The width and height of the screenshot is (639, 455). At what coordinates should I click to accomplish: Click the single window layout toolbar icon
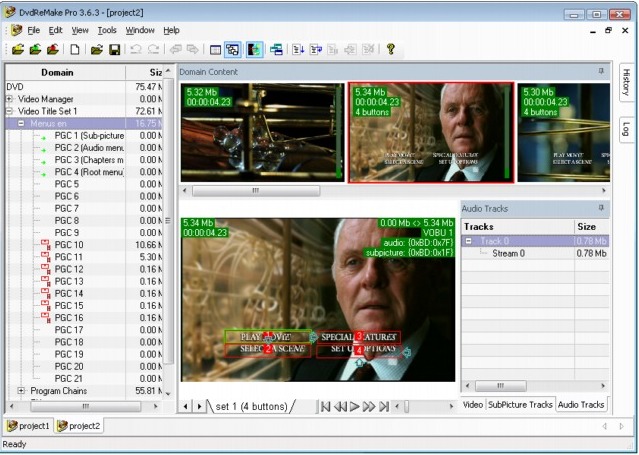(215, 50)
